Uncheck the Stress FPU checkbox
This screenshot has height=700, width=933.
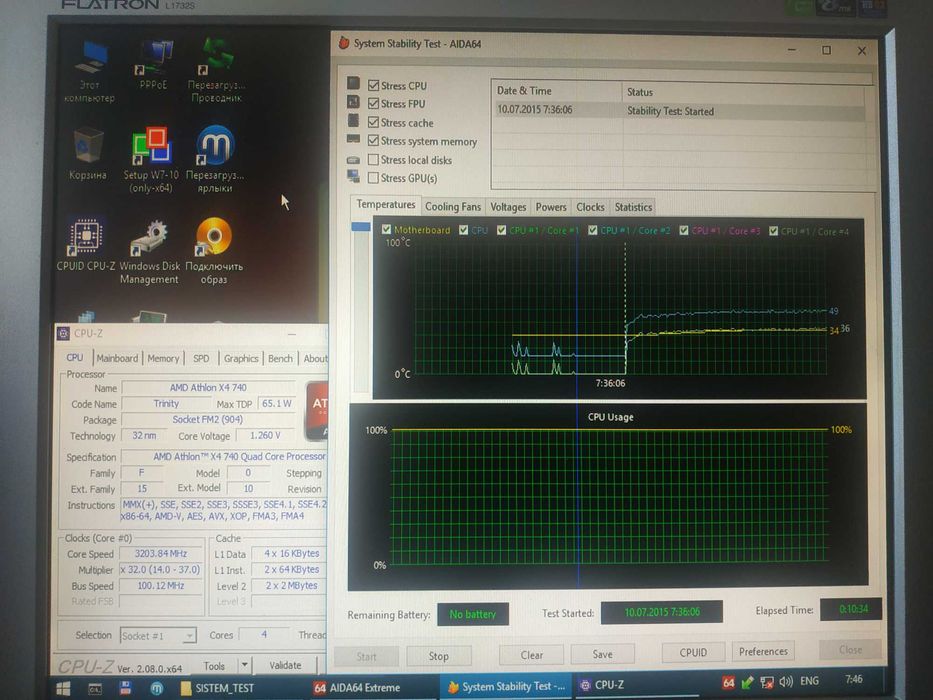click(x=374, y=104)
